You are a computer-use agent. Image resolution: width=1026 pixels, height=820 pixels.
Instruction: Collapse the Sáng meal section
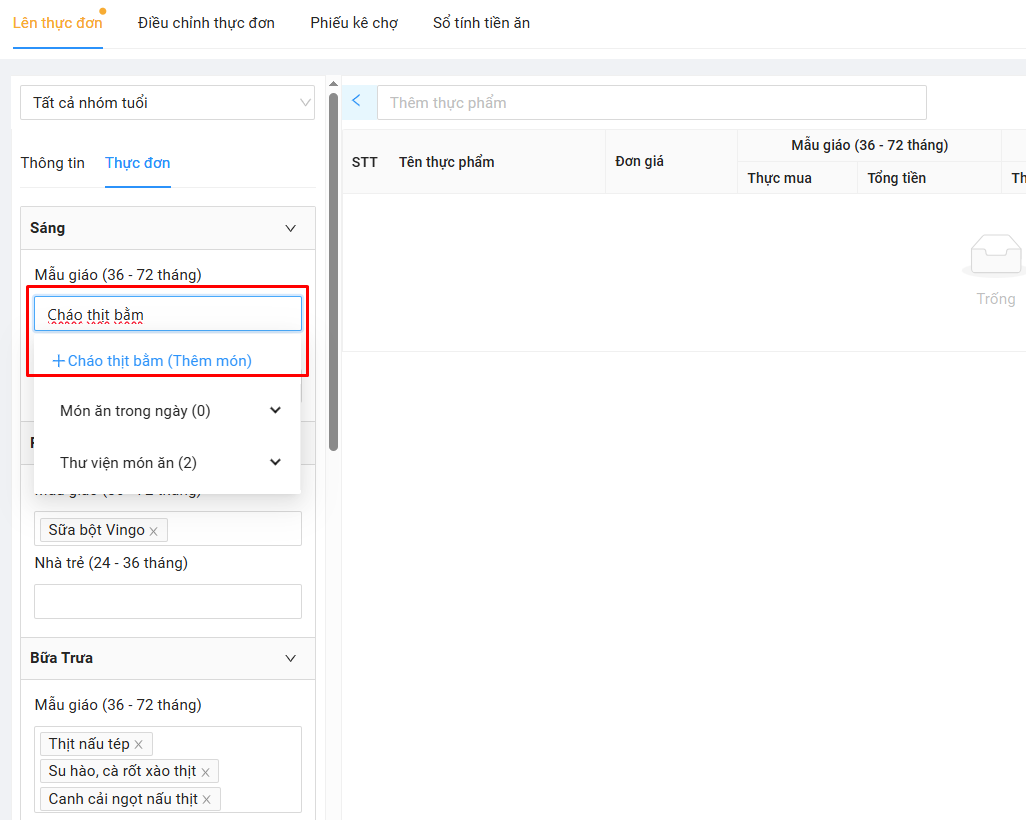[290, 228]
